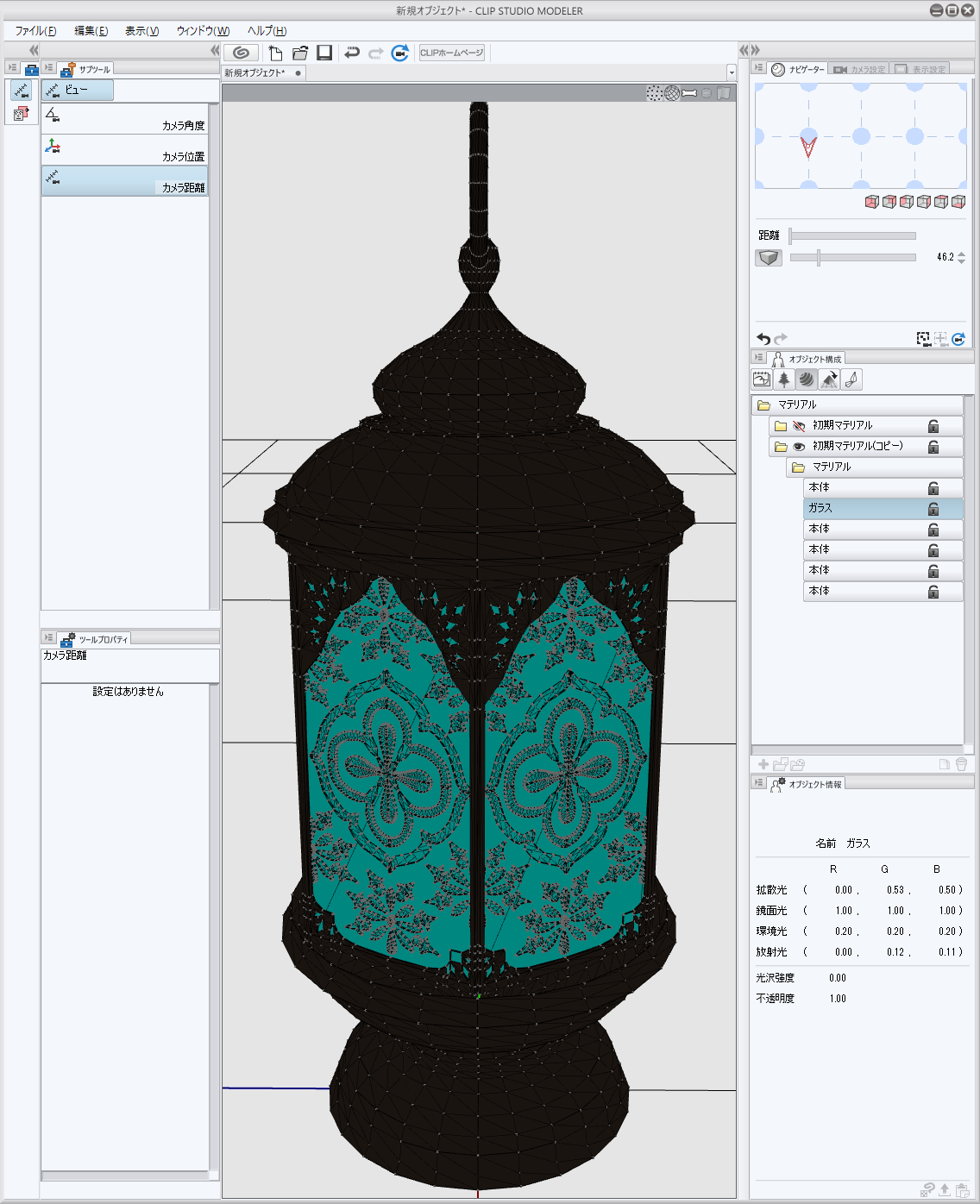980x1204 pixels.
Task: Toggle the lock on the ガラス material
Action: (933, 509)
